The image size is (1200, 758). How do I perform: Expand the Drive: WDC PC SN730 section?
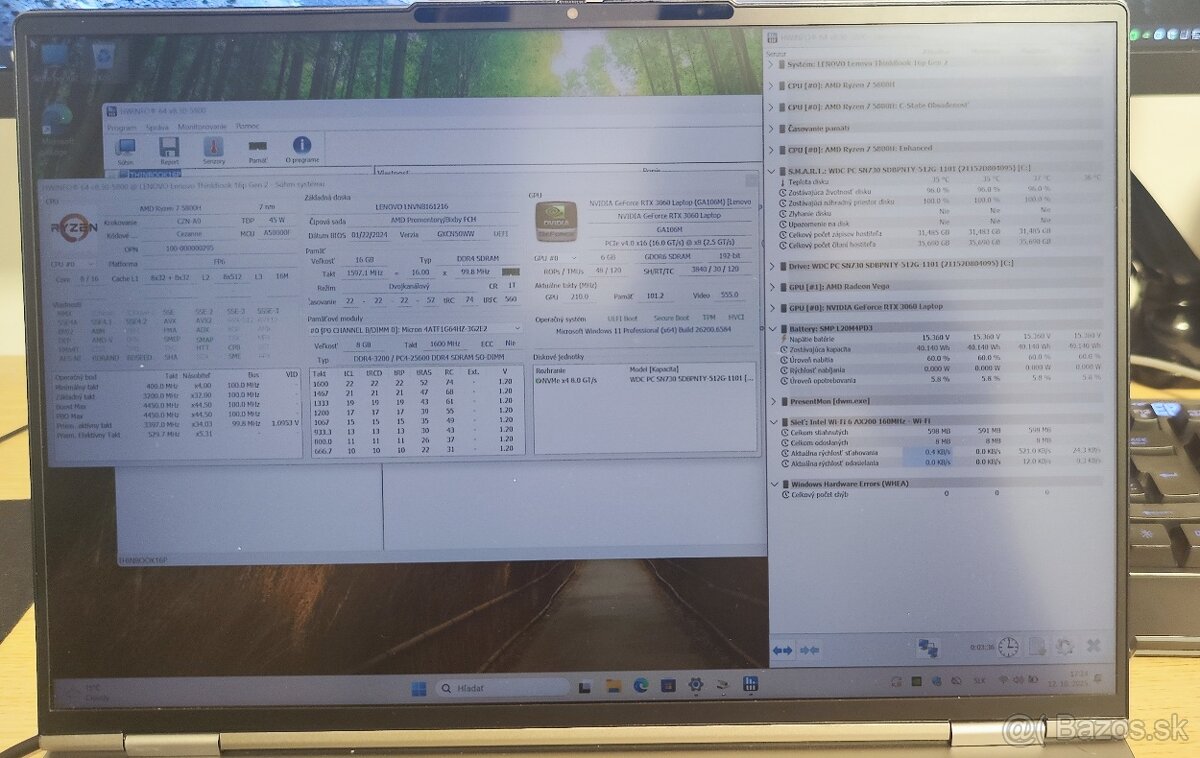click(x=772, y=264)
